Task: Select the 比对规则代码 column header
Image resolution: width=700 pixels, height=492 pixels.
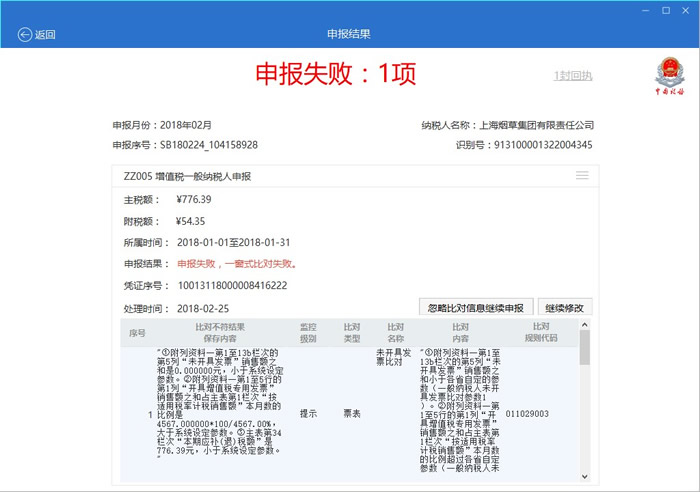Action: point(541,332)
